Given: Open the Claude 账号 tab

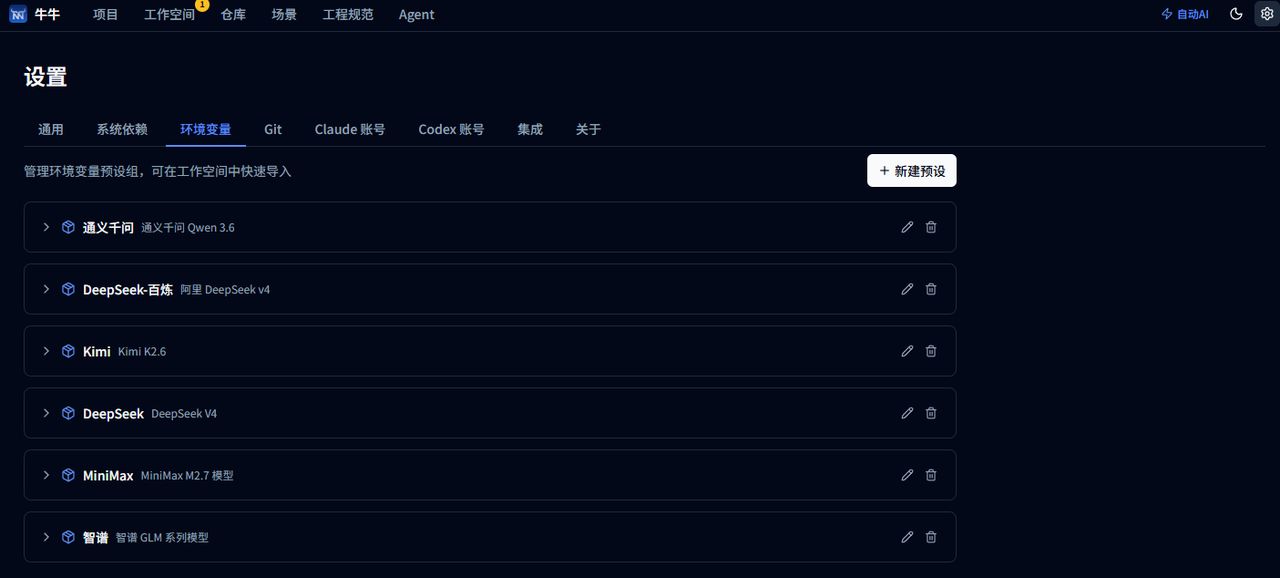Looking at the screenshot, I should tap(350, 130).
